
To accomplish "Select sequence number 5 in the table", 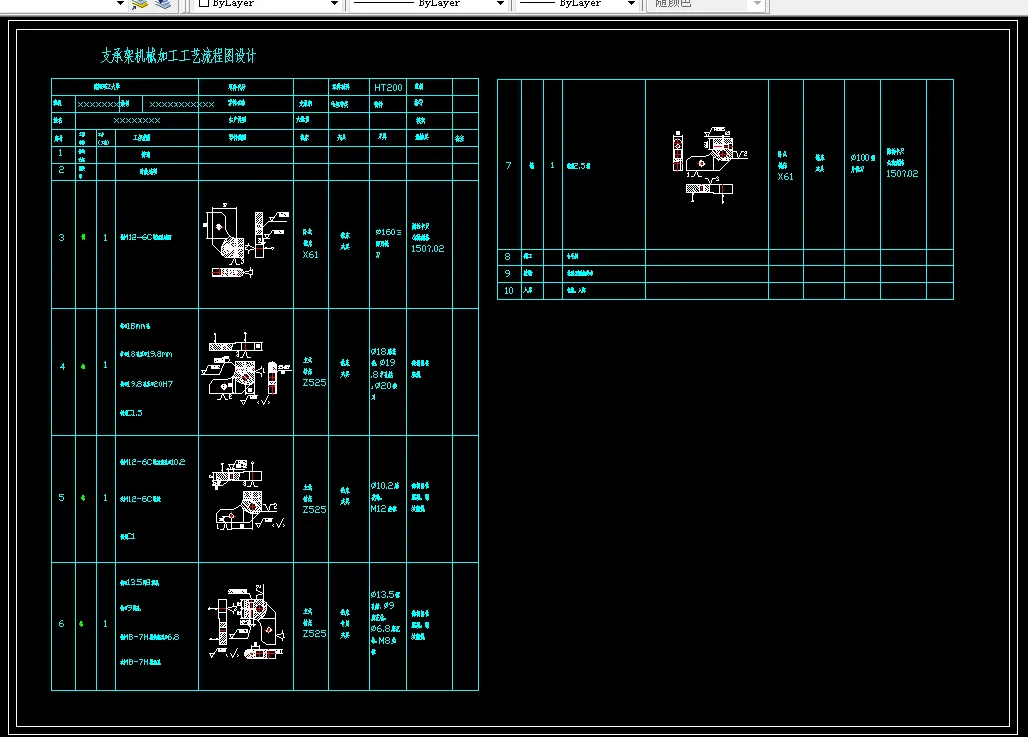I will coord(62,498).
